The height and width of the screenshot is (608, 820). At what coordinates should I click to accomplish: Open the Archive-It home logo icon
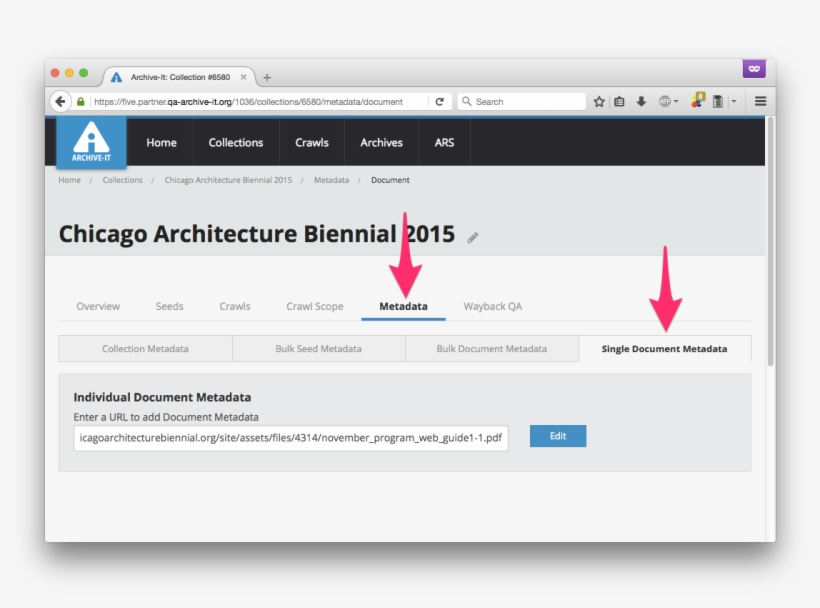(91, 142)
